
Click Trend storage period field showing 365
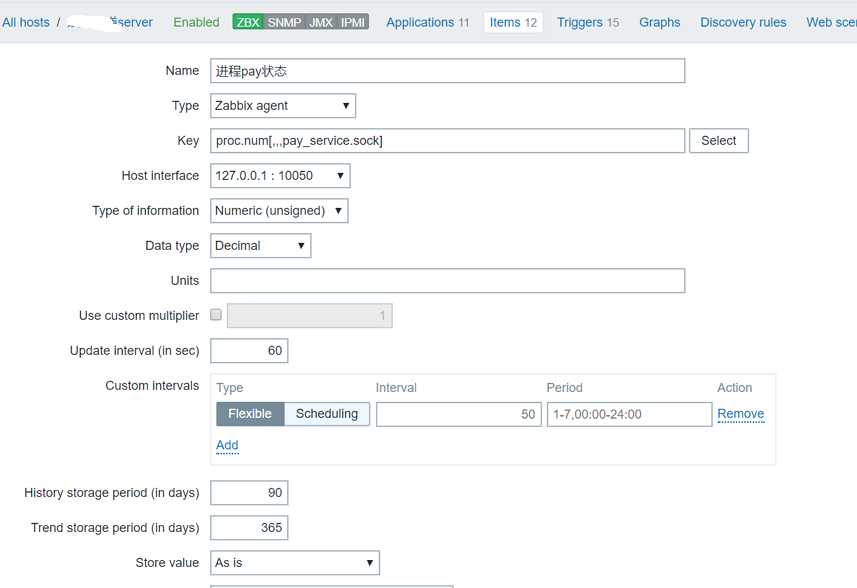[249, 528]
